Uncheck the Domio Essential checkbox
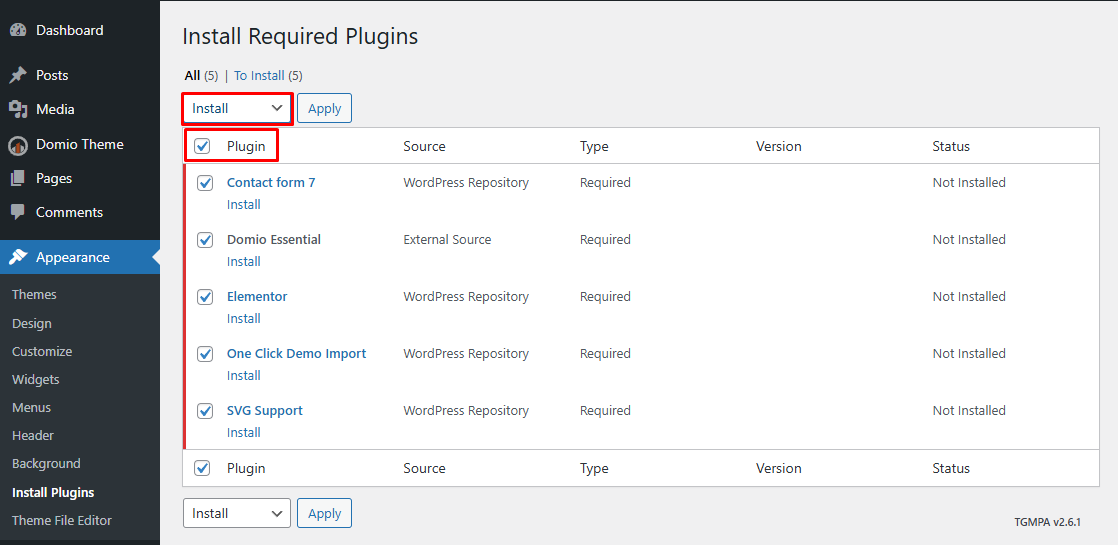Viewport: 1118px width, 545px height. pos(205,240)
